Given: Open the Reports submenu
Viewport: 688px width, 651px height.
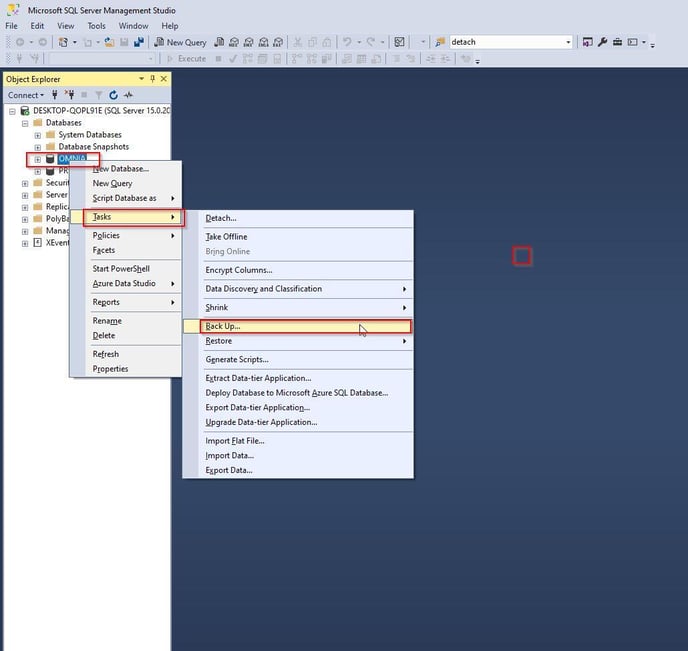Looking at the screenshot, I should [126, 302].
